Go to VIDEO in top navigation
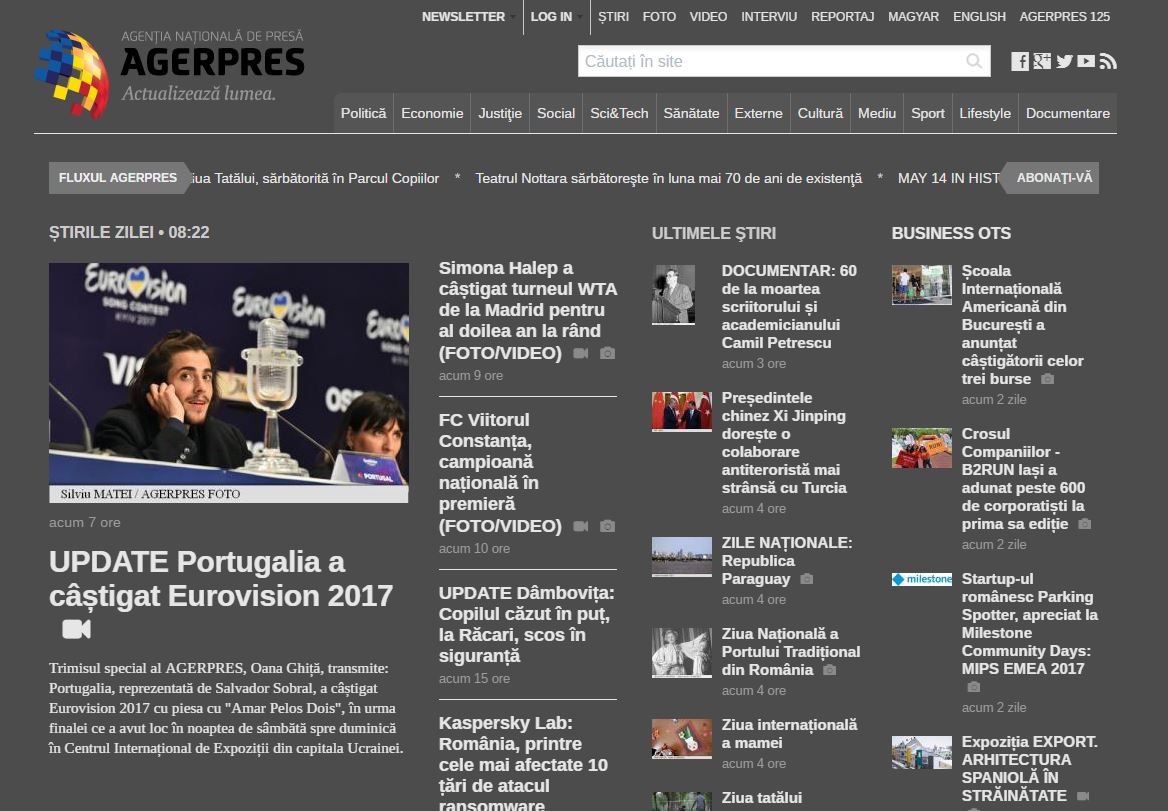This screenshot has height=811, width=1168. 708,16
